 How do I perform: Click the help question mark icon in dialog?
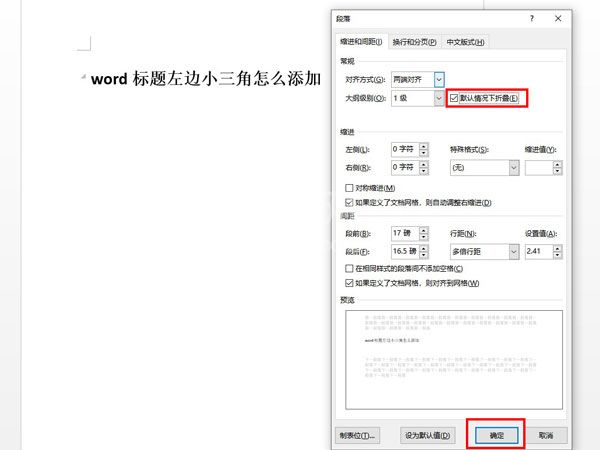click(532, 18)
